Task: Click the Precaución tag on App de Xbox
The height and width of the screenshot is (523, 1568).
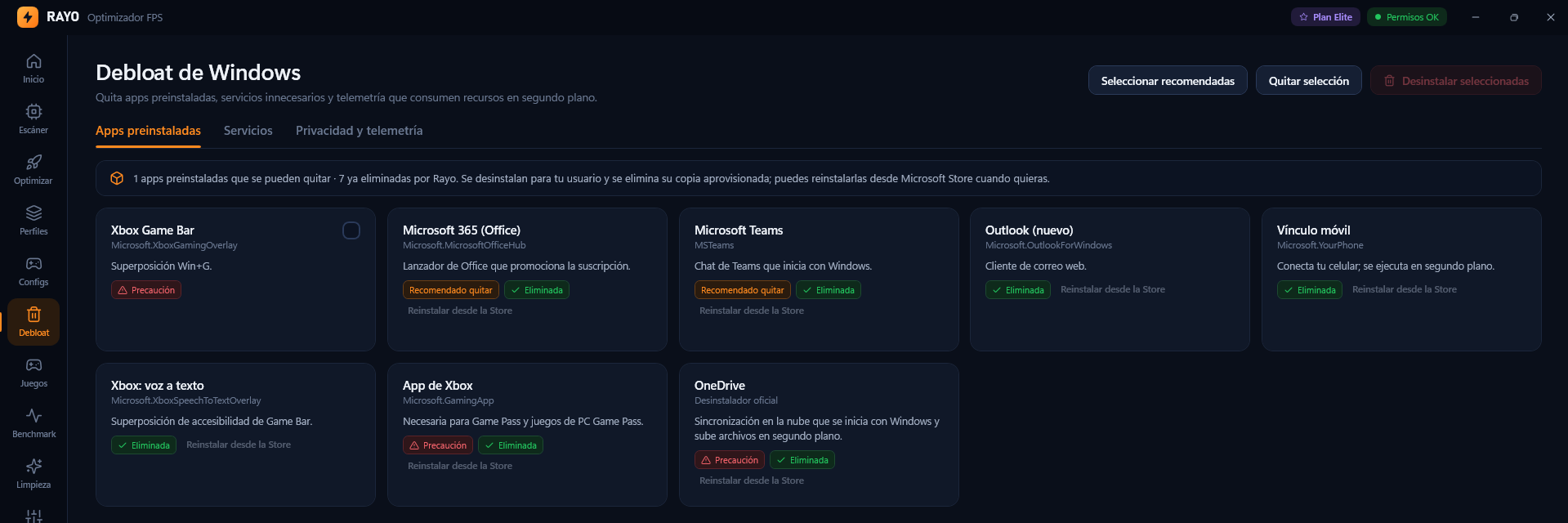Action: click(438, 445)
